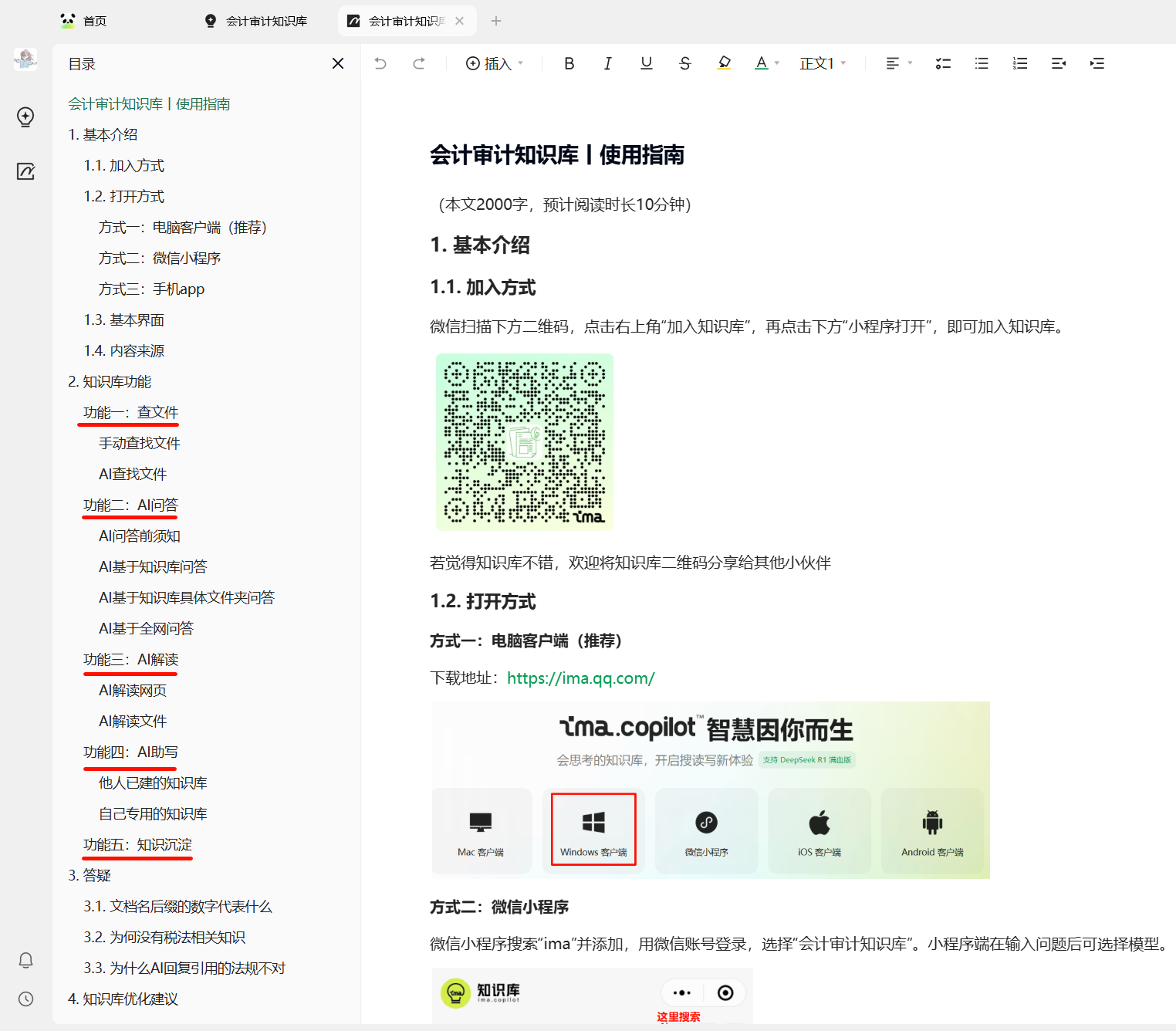Open font color dropdown arrow

click(777, 63)
